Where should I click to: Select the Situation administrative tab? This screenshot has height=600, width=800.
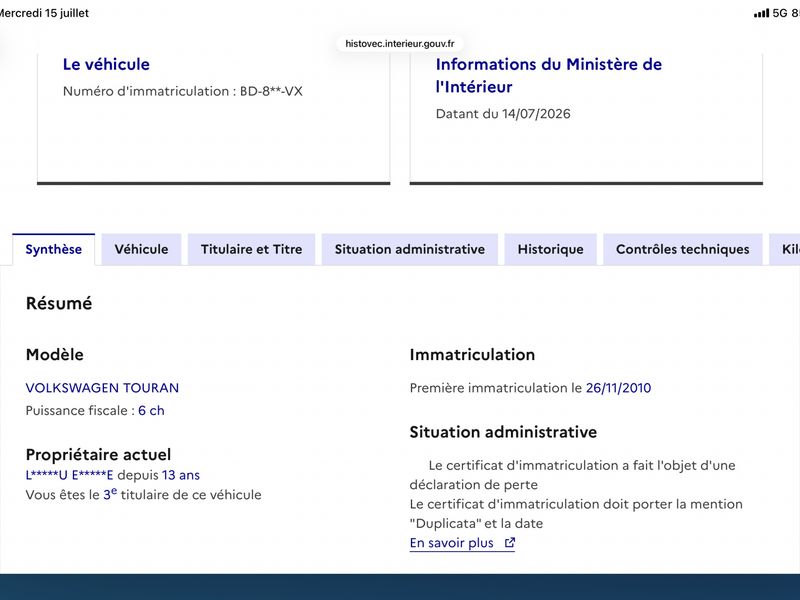[410, 249]
